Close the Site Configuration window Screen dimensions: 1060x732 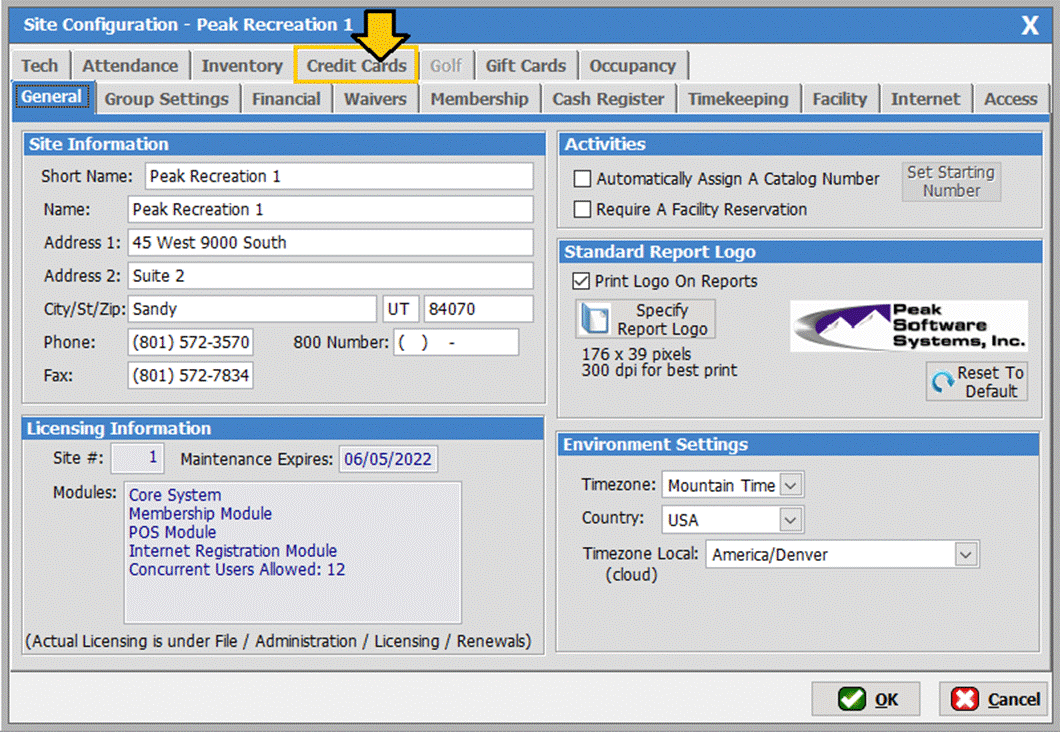[x=1029, y=26]
